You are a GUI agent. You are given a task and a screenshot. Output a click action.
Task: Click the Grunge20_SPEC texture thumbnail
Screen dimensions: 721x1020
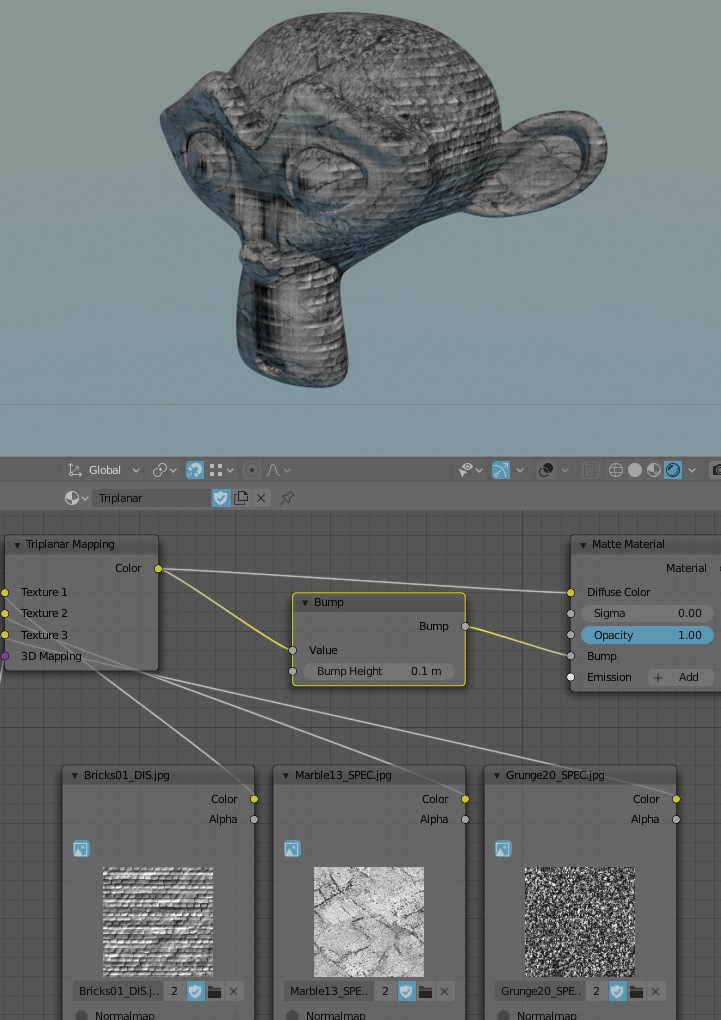(580, 921)
